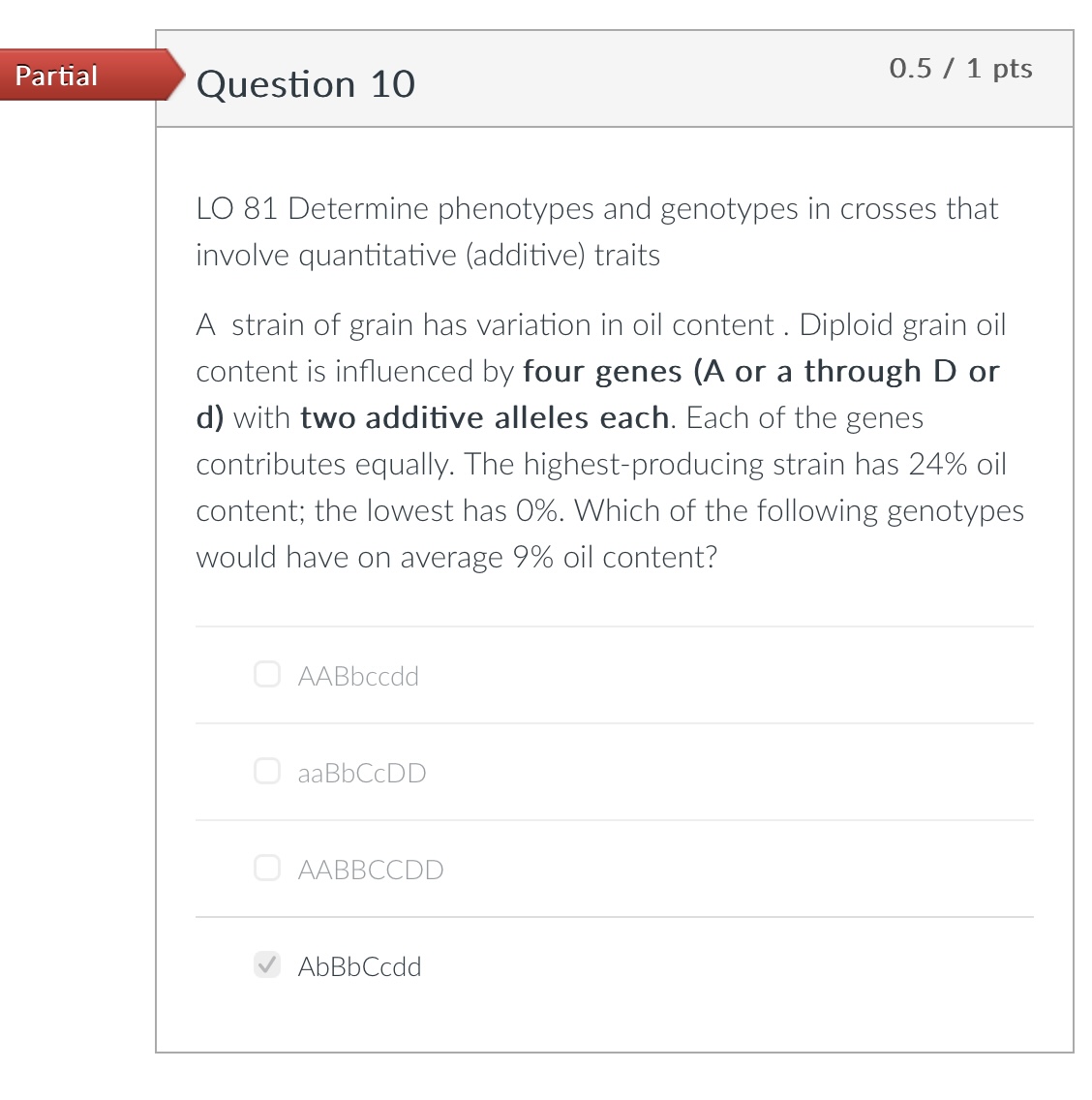Click the 0.5 / 1 pts score display
This screenshot has width=1092, height=1100.
tap(961, 68)
